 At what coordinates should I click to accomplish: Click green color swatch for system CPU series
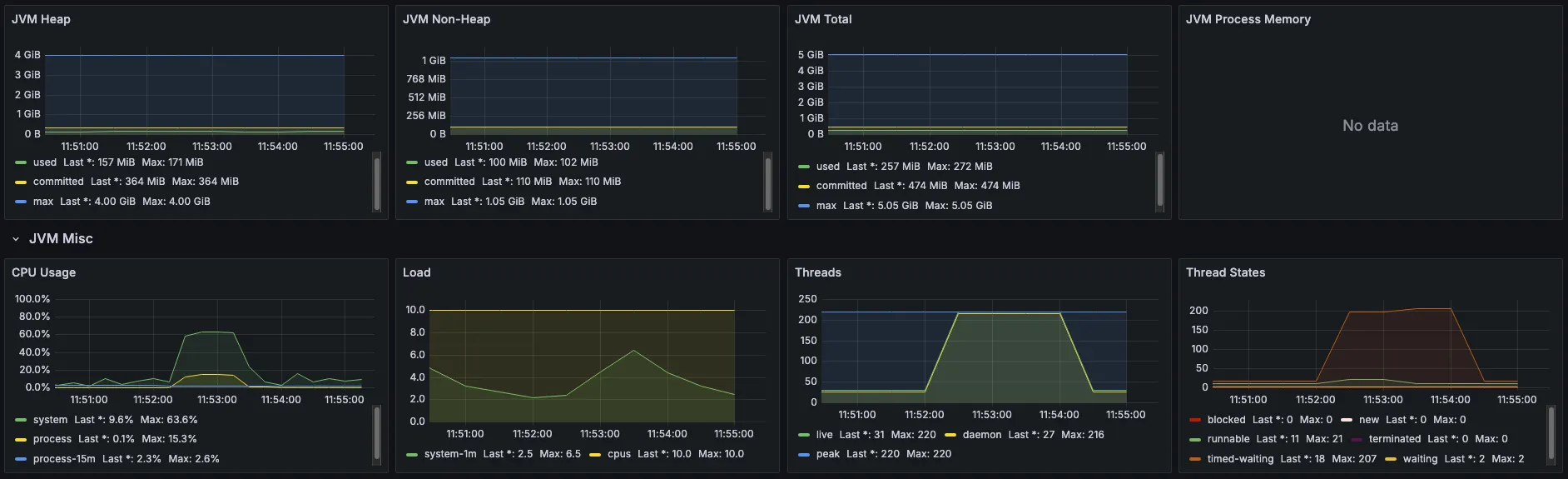coord(21,420)
